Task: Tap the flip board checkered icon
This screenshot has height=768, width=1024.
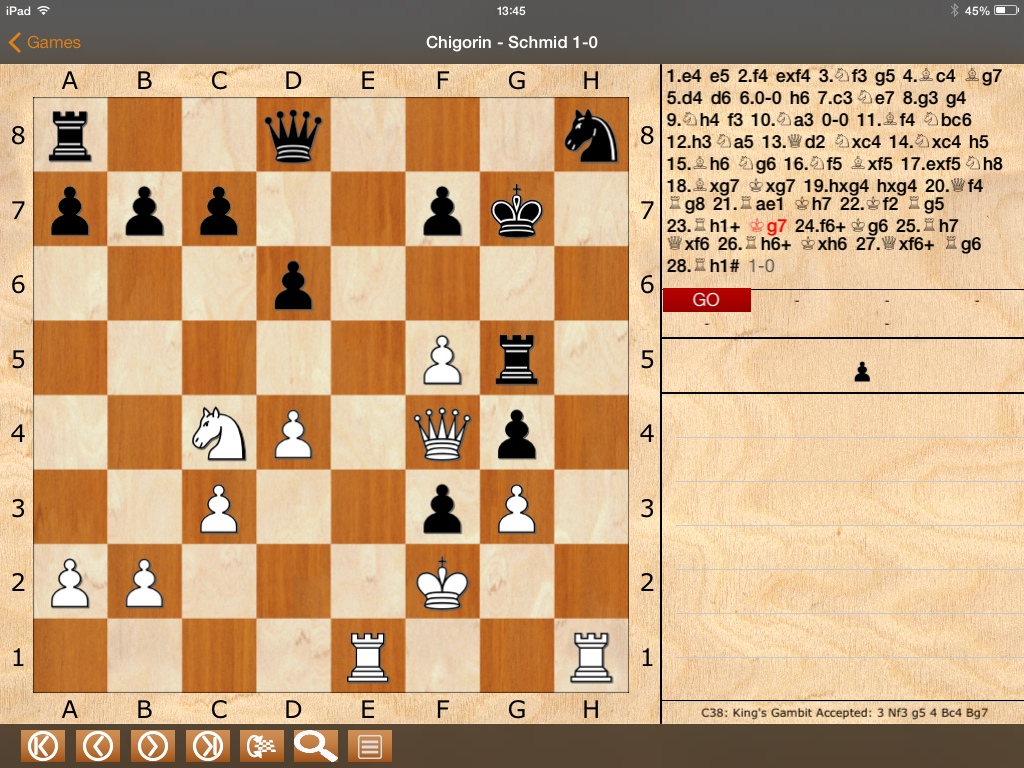Action: (x=261, y=746)
